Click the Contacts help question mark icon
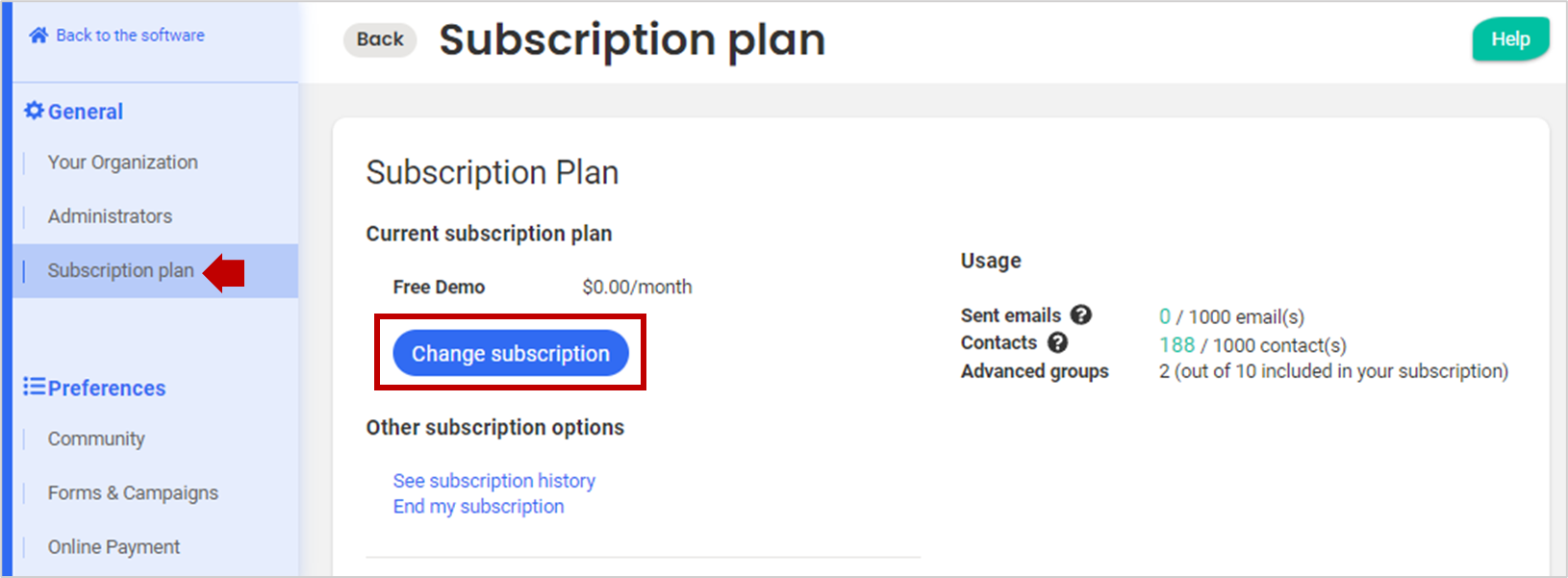1568x578 pixels. [x=1057, y=342]
